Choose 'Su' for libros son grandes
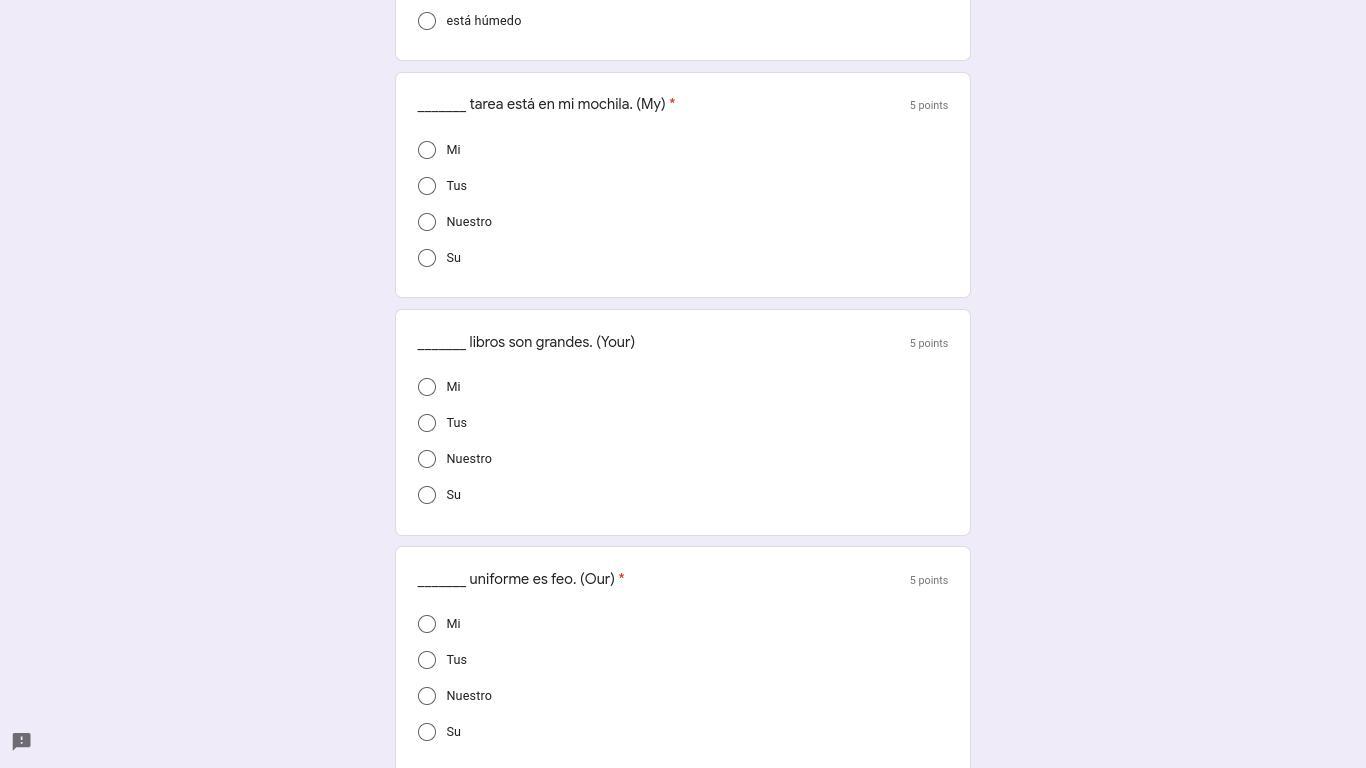The image size is (1366, 768). 427,495
